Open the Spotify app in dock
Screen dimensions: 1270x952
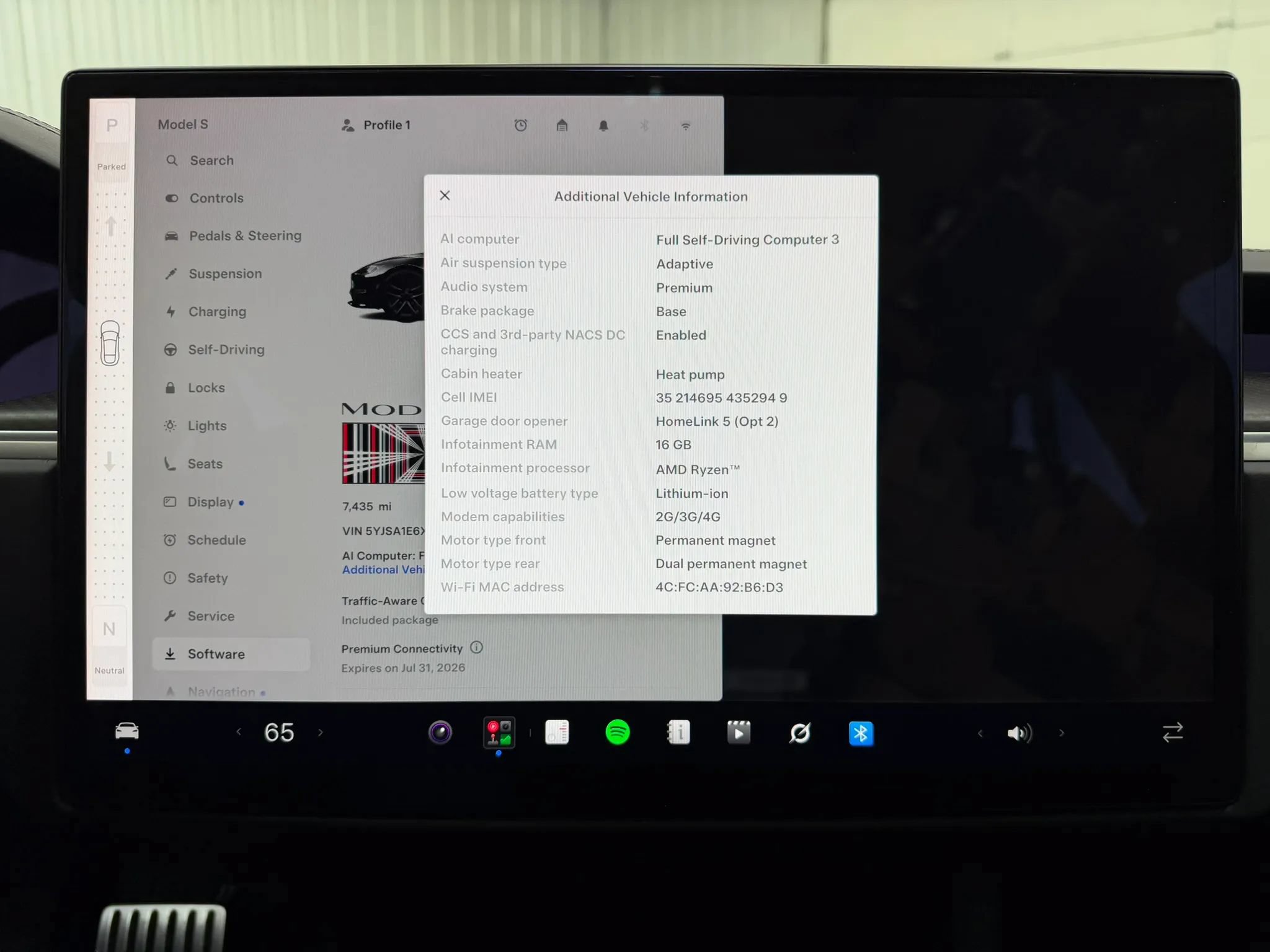pos(617,733)
